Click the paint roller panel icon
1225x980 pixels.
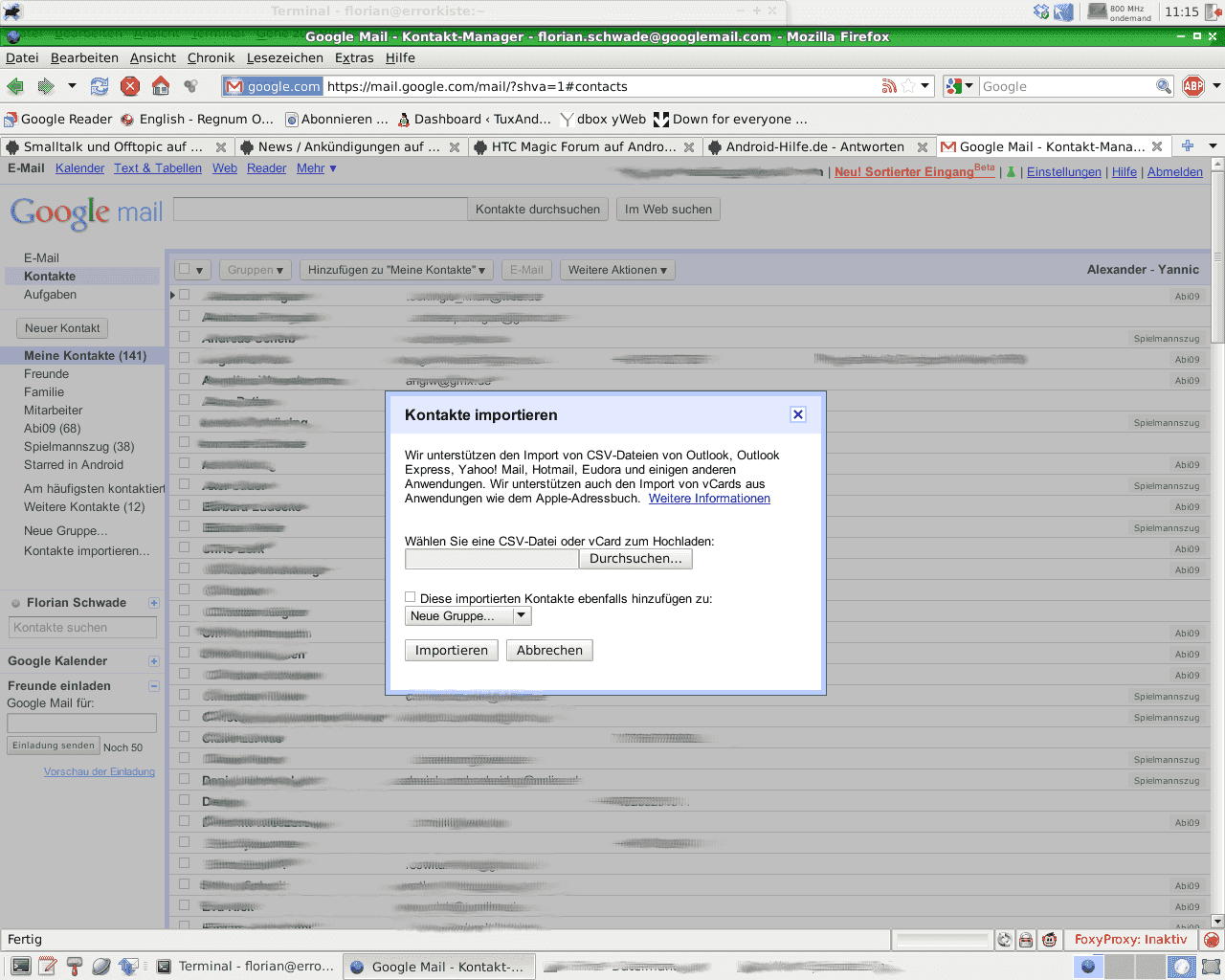[x=74, y=967]
